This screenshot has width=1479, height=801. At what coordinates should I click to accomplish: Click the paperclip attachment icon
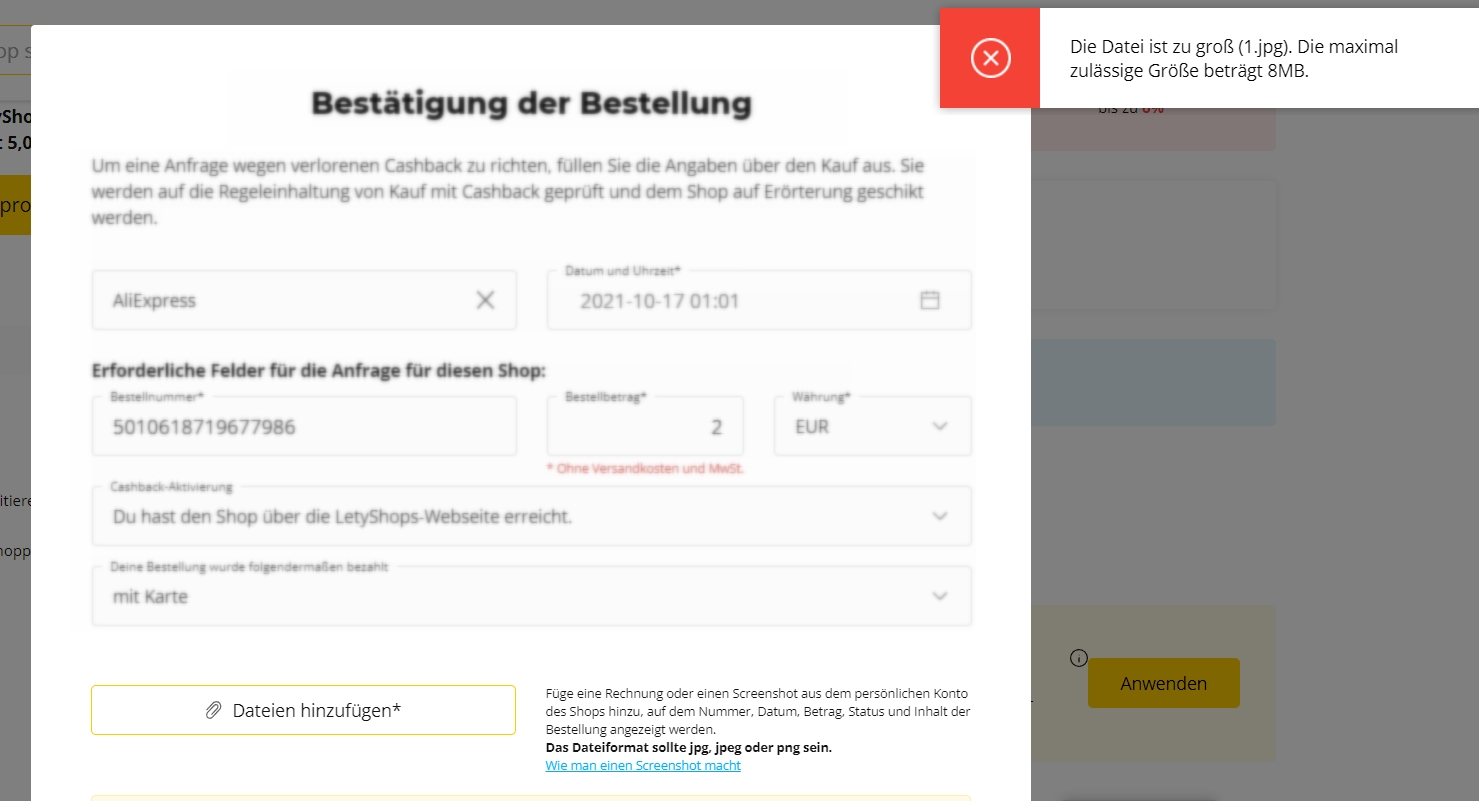213,710
